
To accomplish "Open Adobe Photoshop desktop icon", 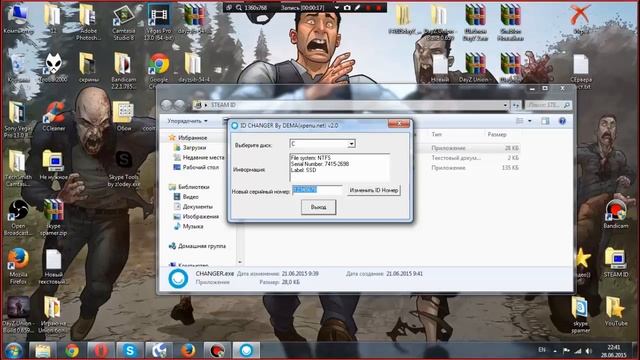I will 88,22.
